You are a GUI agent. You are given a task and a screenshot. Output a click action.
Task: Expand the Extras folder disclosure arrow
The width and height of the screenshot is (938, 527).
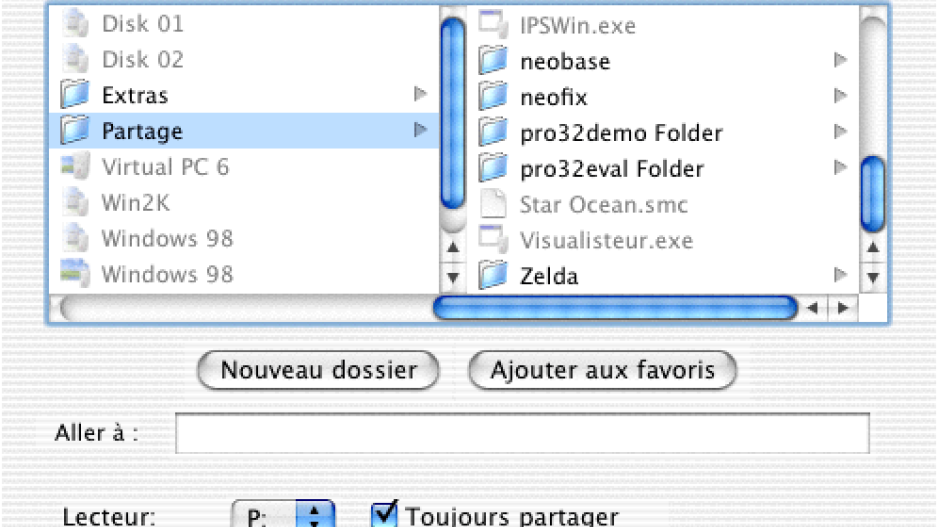(x=421, y=94)
